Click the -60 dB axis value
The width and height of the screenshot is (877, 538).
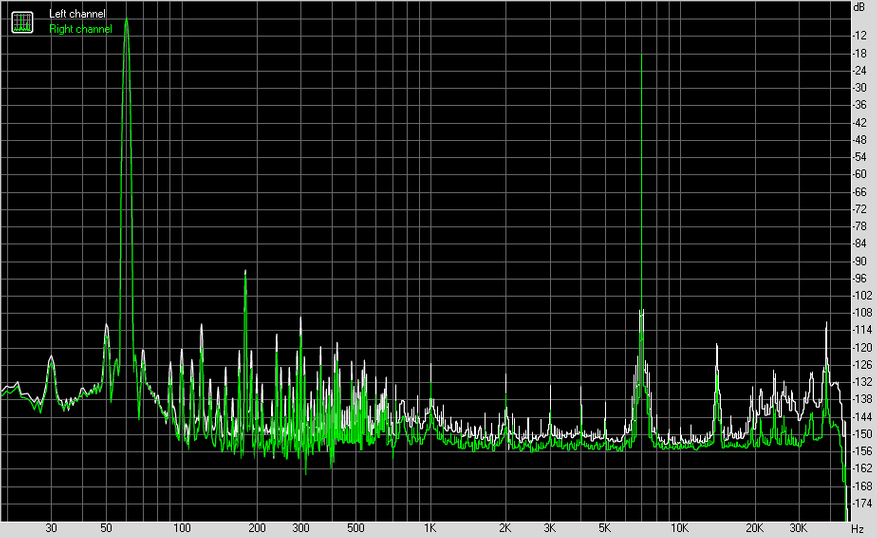859,174
